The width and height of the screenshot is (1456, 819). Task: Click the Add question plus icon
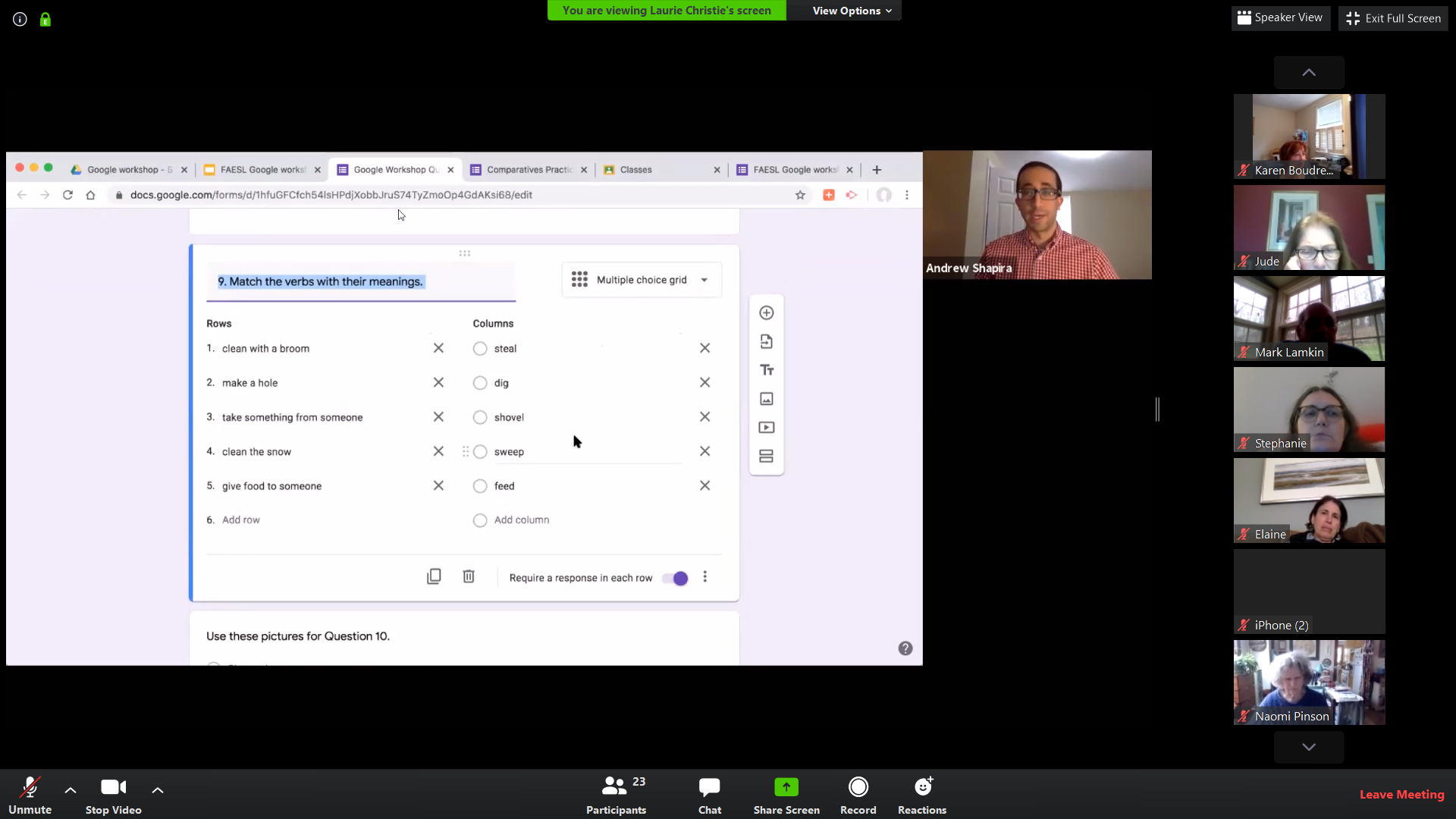tap(766, 313)
